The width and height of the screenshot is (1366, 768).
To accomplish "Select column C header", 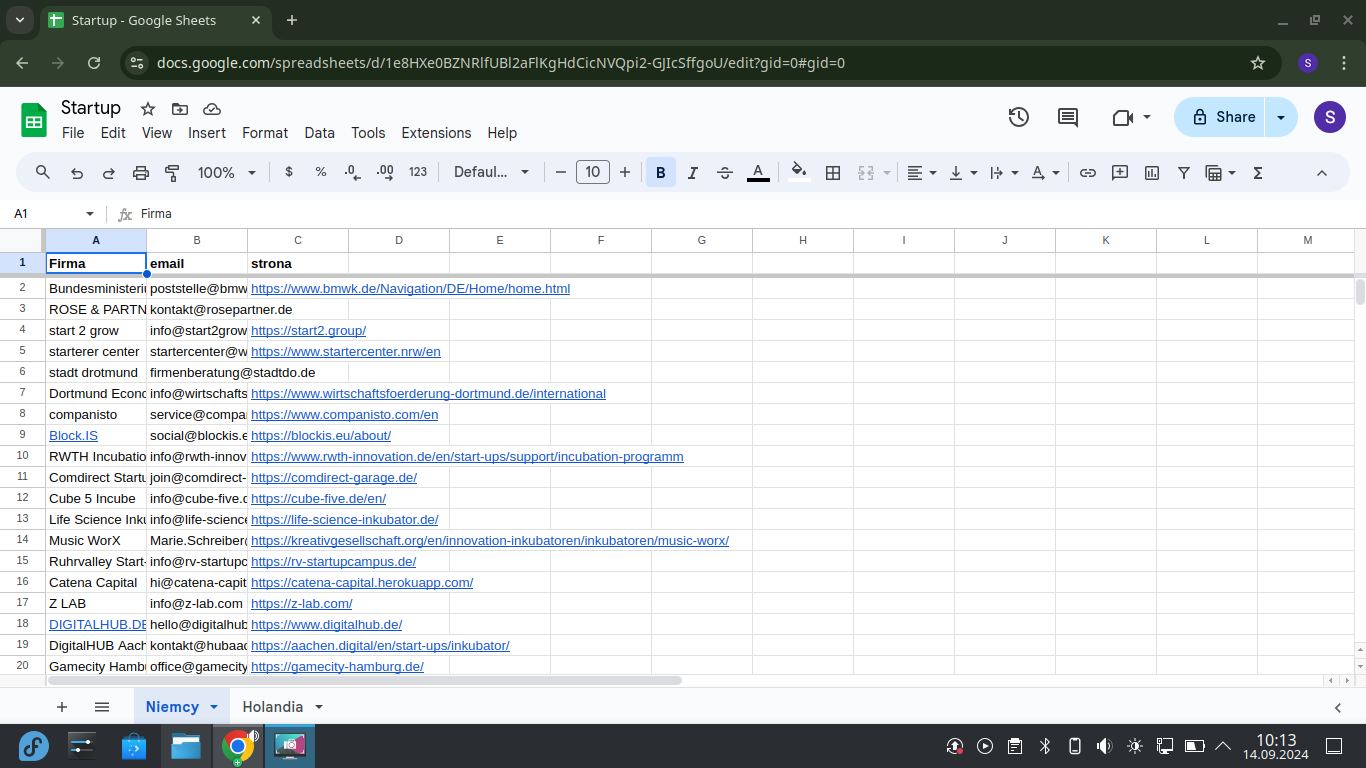I will [298, 240].
